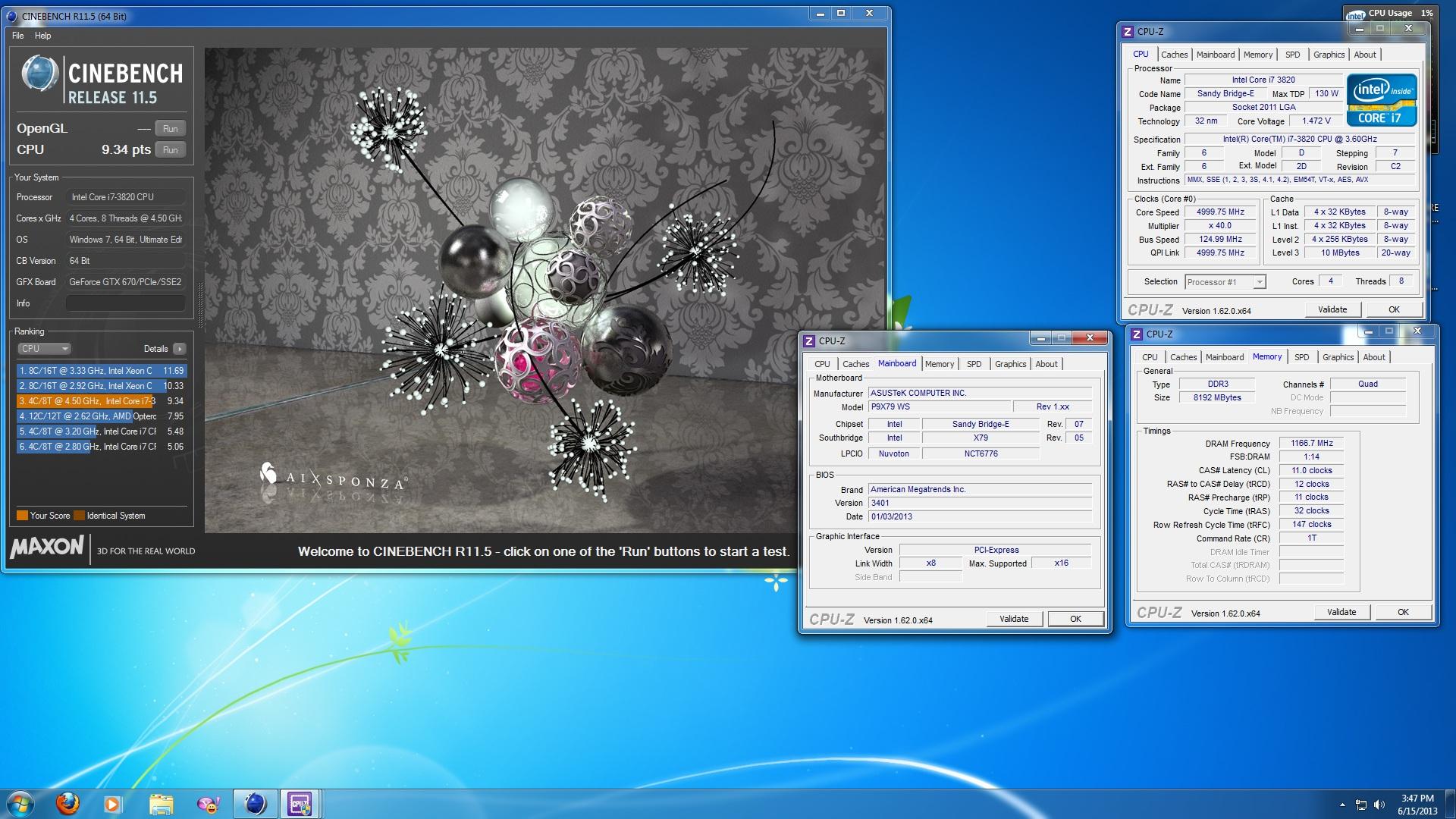
Task: Open Cinebench File menu
Action: click(18, 36)
